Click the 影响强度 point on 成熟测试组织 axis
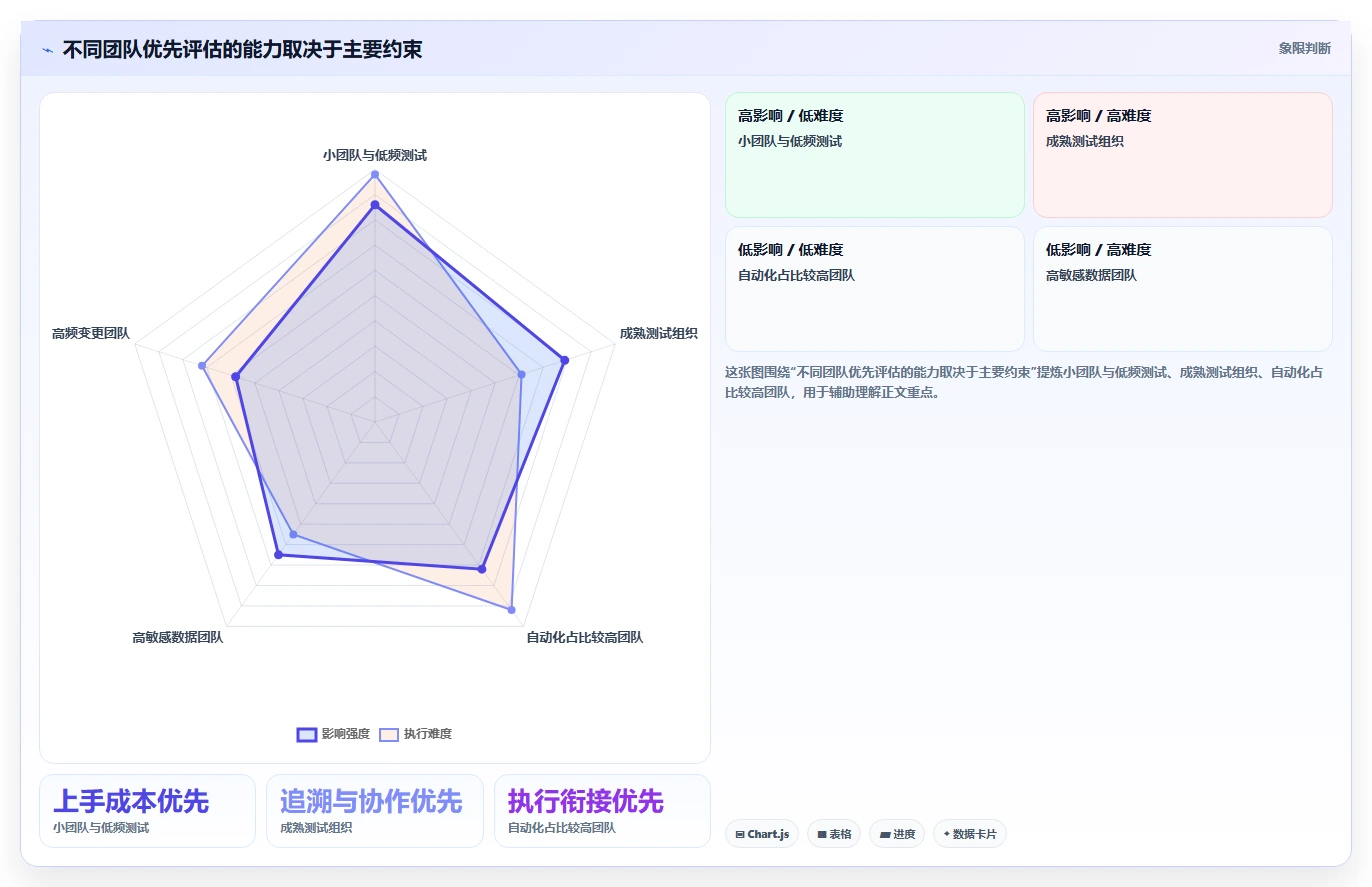This screenshot has width=1372, height=887. pyautogui.click(x=565, y=360)
